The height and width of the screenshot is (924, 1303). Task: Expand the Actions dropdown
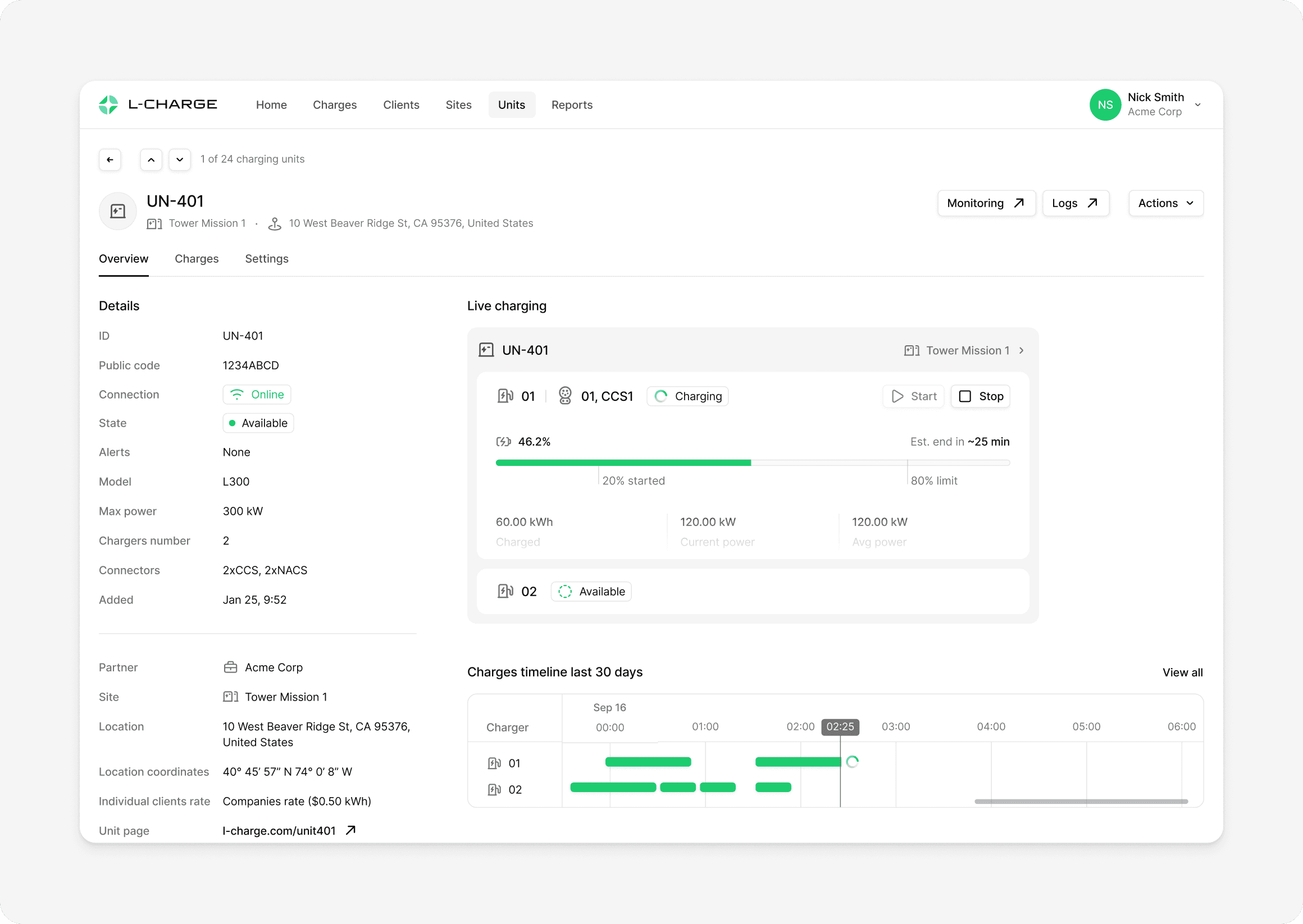(x=1165, y=203)
